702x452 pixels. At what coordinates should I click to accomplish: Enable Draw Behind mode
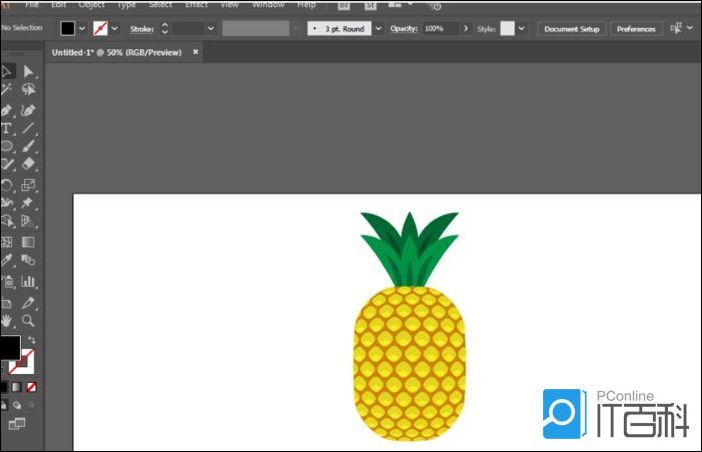click(x=17, y=405)
